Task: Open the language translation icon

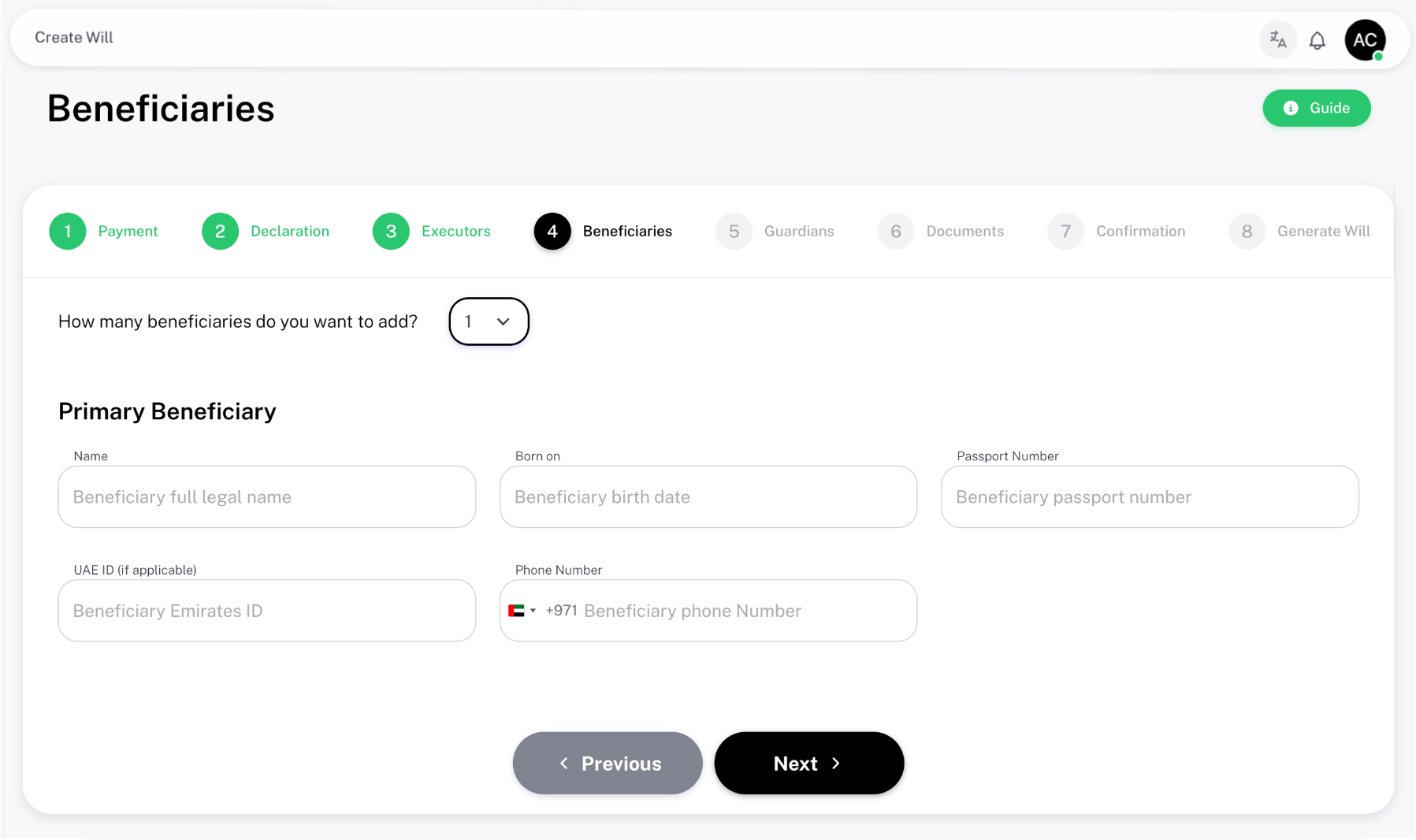Action: pos(1278,39)
